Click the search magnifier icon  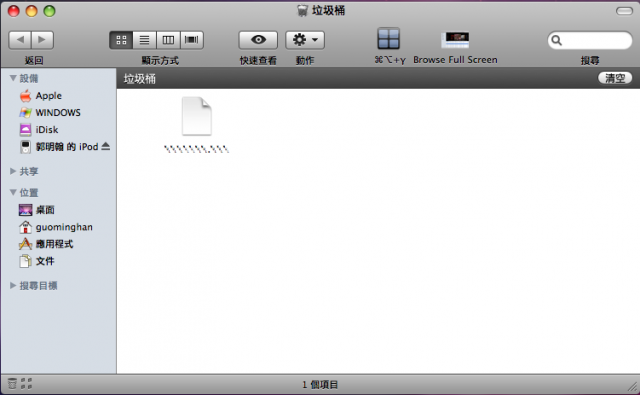[556, 40]
